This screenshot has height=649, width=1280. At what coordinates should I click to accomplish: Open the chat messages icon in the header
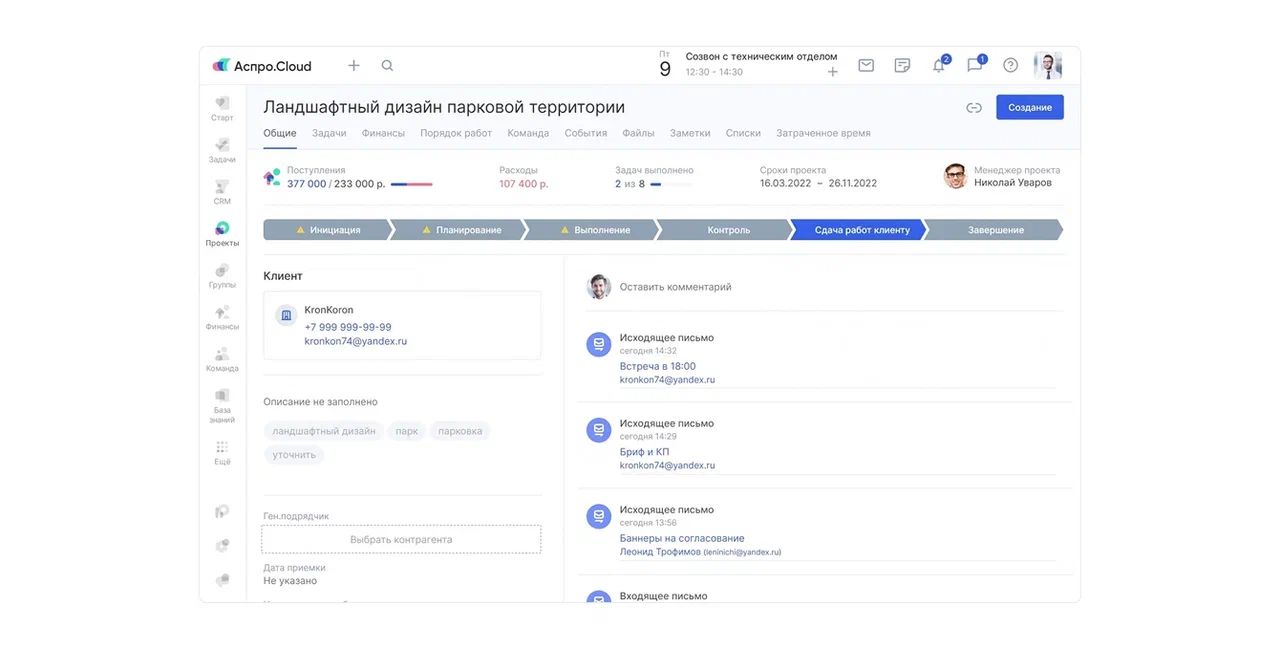[974, 66]
